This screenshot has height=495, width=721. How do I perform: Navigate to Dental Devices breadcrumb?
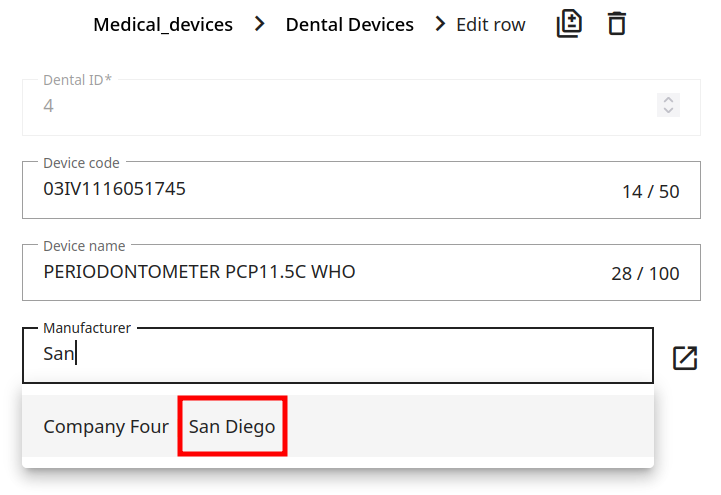pyautogui.click(x=349, y=25)
